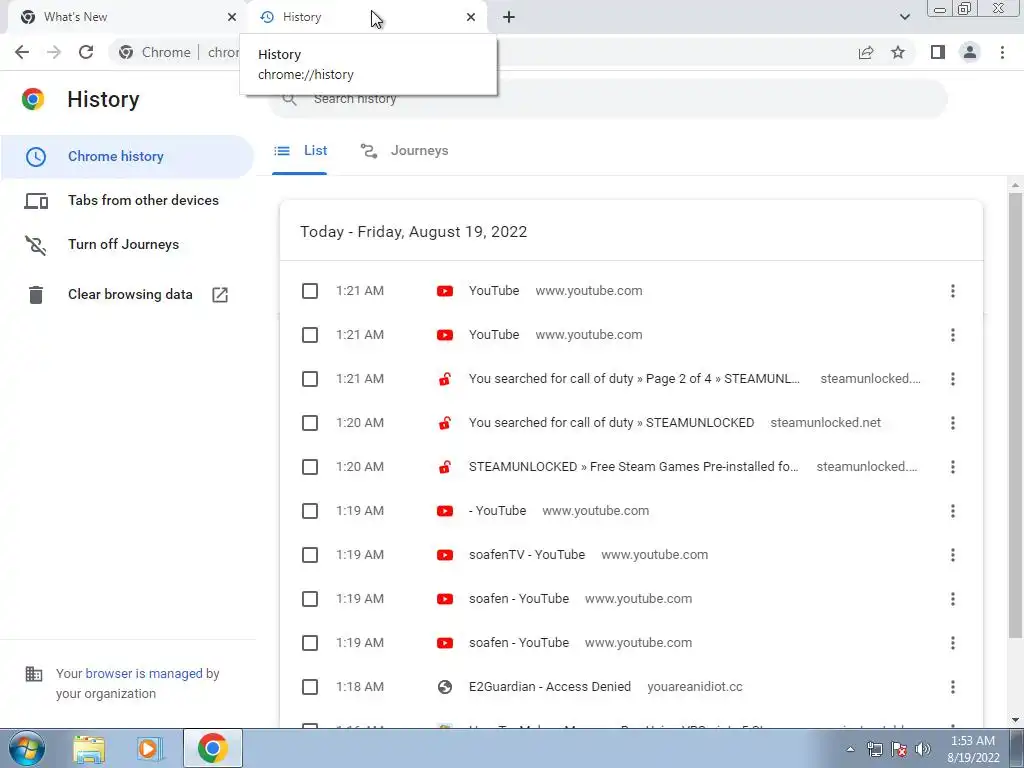Viewport: 1024px width, 768px height.
Task: Close the History tab
Action: (x=471, y=17)
